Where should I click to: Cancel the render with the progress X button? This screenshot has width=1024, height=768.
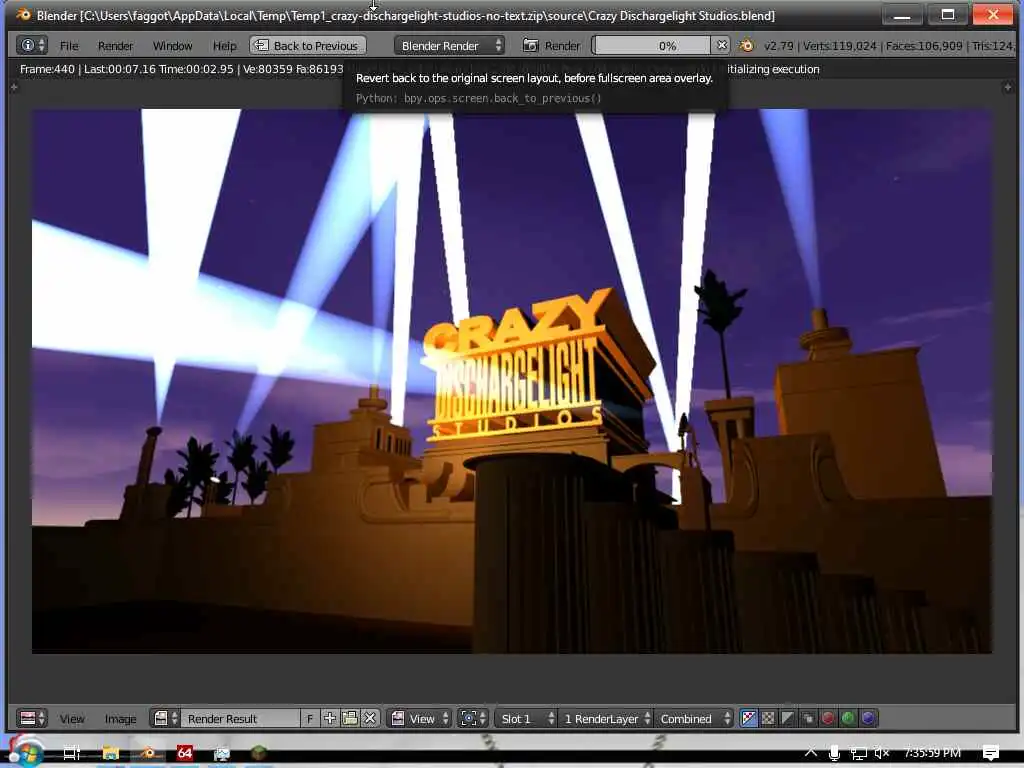click(721, 45)
